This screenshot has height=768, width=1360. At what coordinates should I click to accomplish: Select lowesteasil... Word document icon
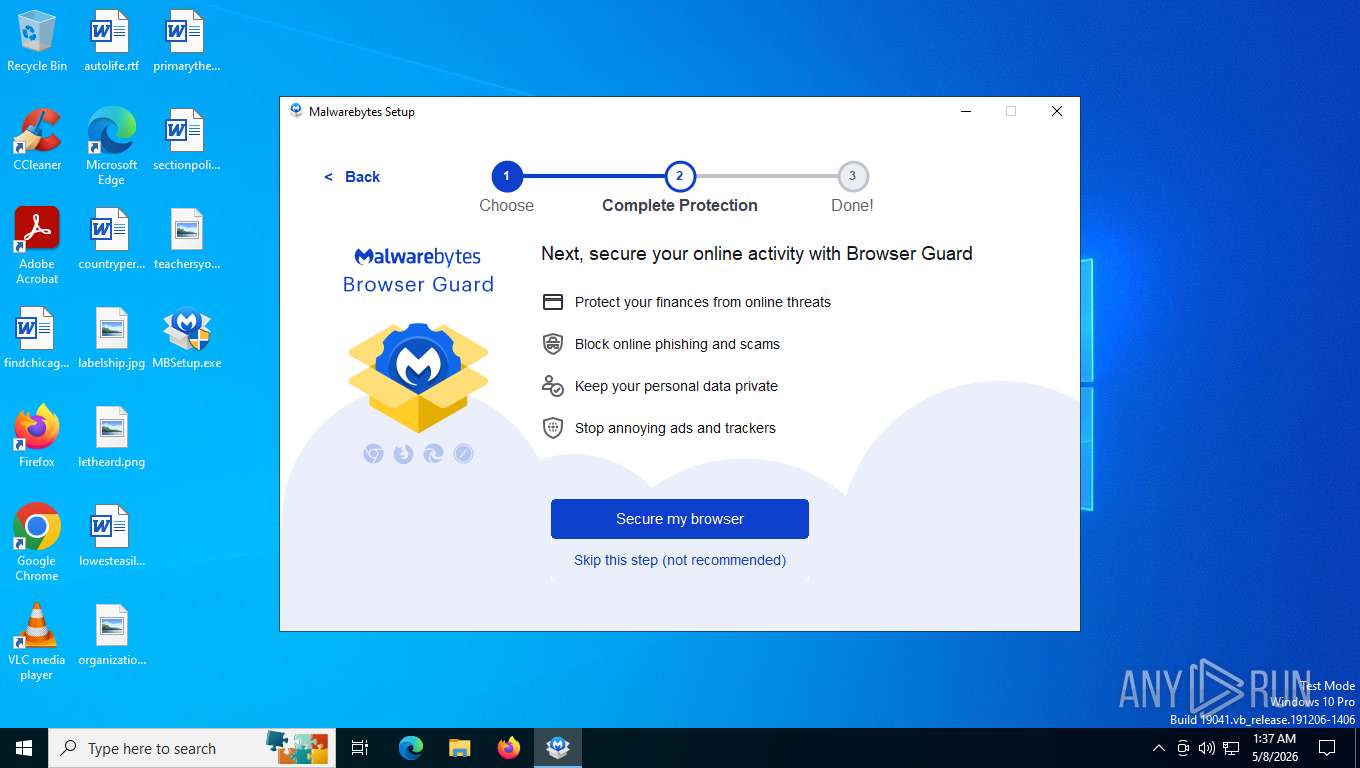click(x=111, y=535)
